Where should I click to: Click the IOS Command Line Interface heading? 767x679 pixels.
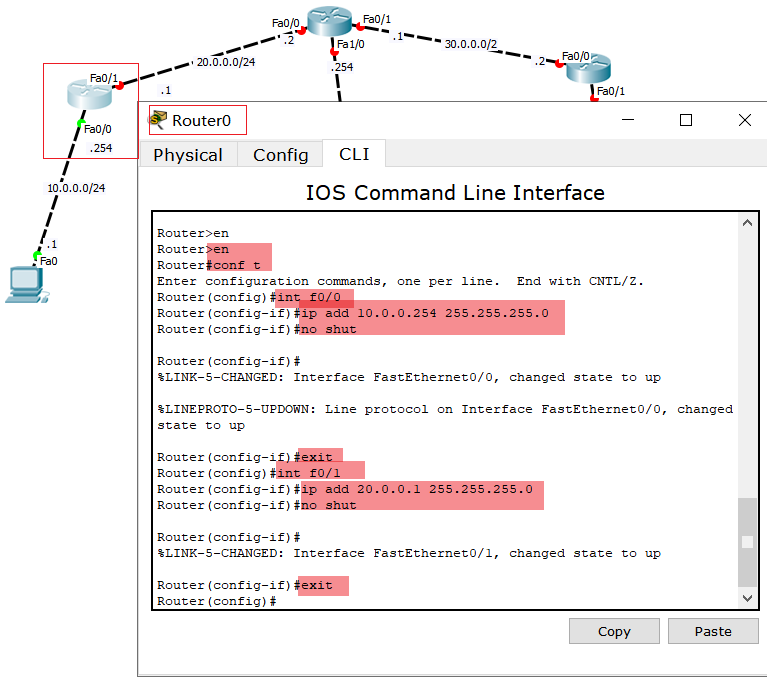point(455,192)
